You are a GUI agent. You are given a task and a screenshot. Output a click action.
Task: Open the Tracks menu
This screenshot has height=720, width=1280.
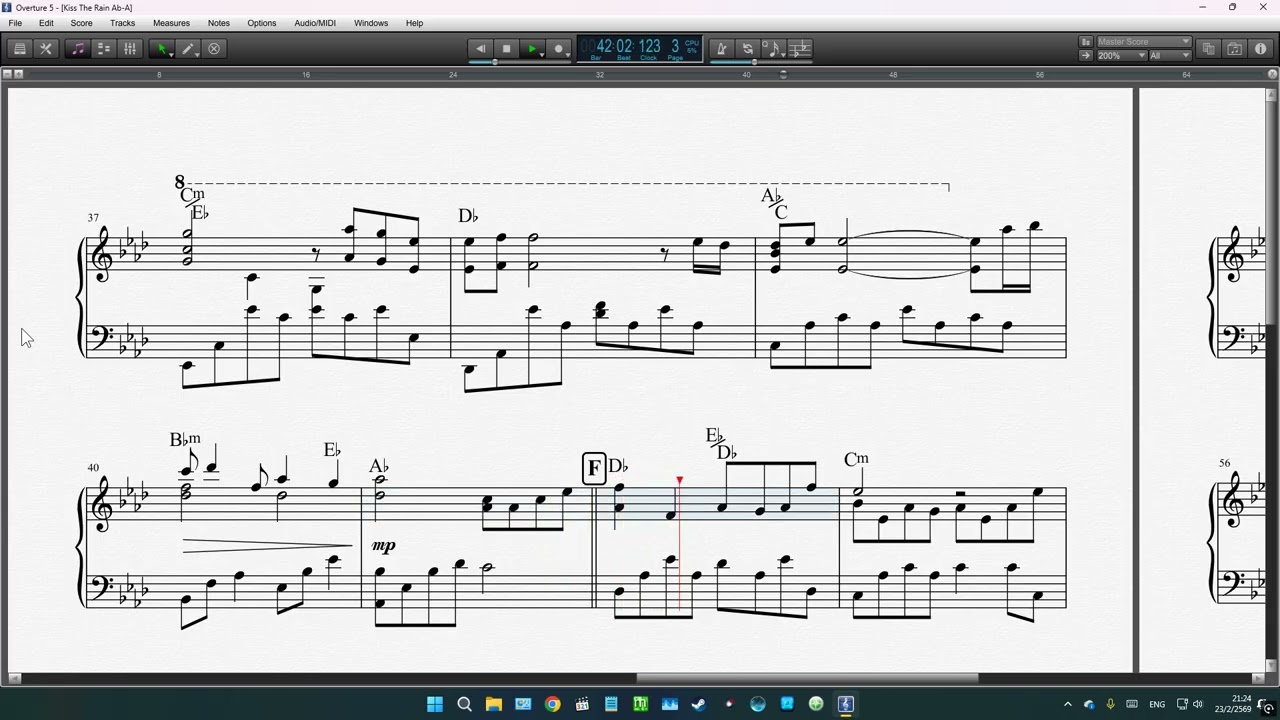(122, 23)
